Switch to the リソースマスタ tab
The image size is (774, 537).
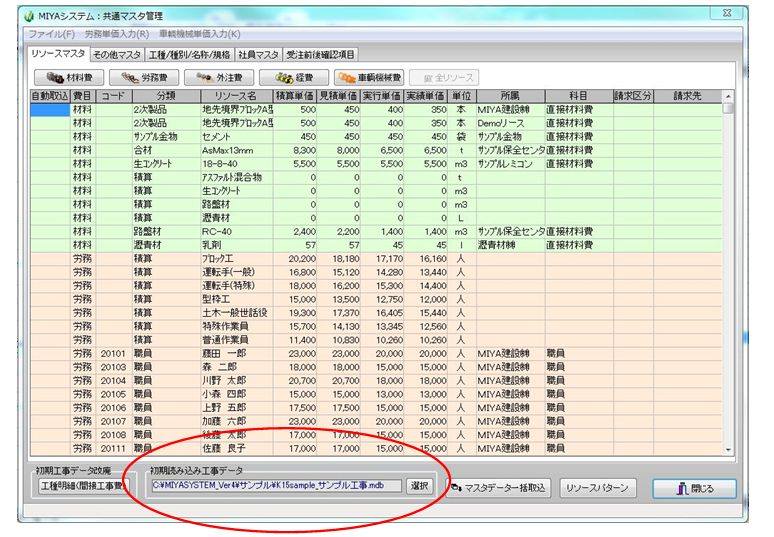pyautogui.click(x=58, y=53)
